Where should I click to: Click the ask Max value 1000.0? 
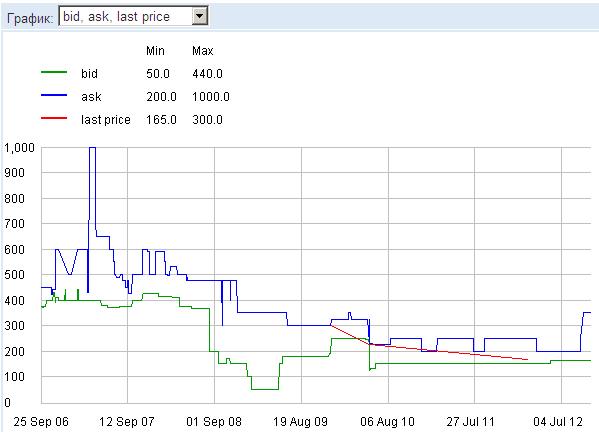[x=211, y=97]
